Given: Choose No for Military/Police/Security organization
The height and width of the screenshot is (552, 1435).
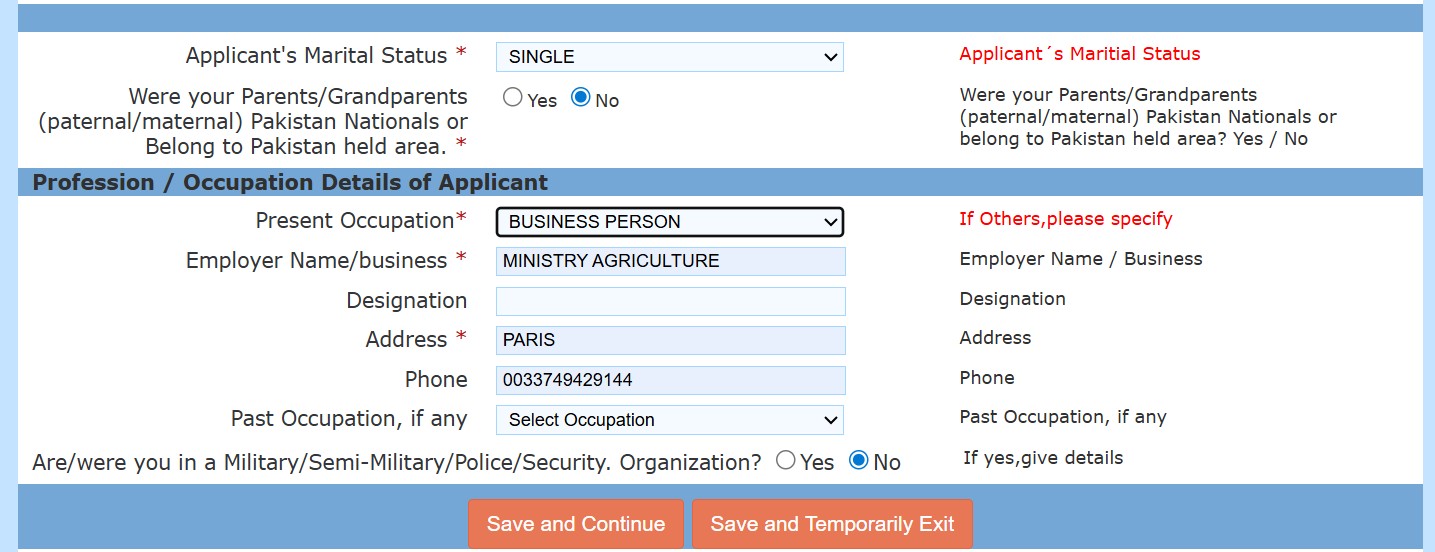Looking at the screenshot, I should pyautogui.click(x=858, y=460).
